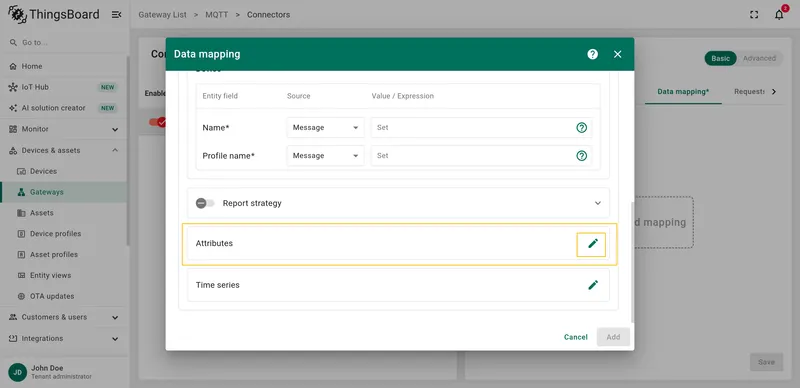
Task: Toggle fullscreen mode icon
Action: point(754,15)
